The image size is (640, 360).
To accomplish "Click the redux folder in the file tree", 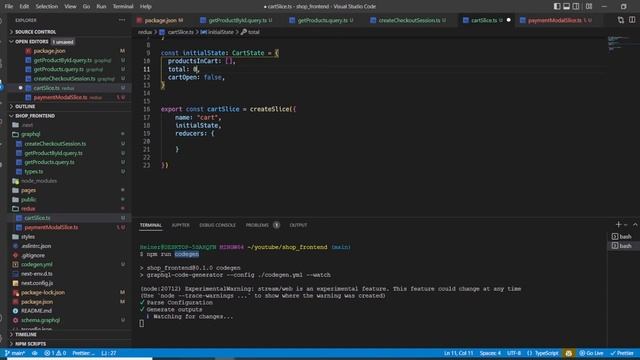I will coord(28,209).
